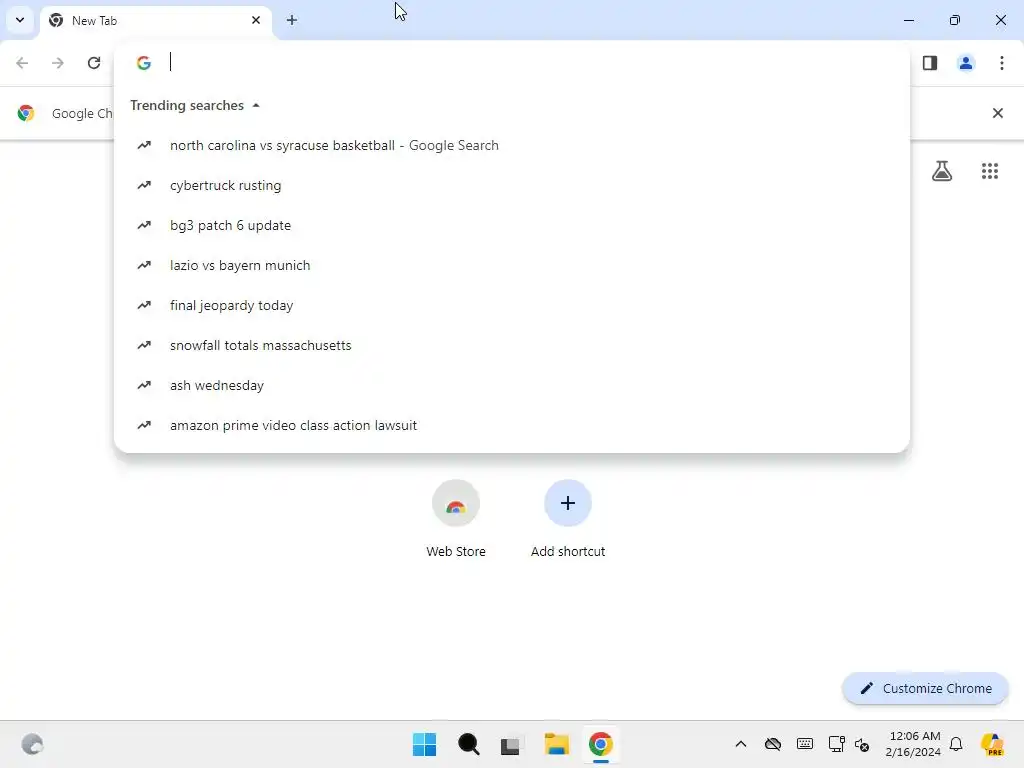Select cybertruck rusting suggestion
Image resolution: width=1024 pixels, height=768 pixels.
point(511,185)
